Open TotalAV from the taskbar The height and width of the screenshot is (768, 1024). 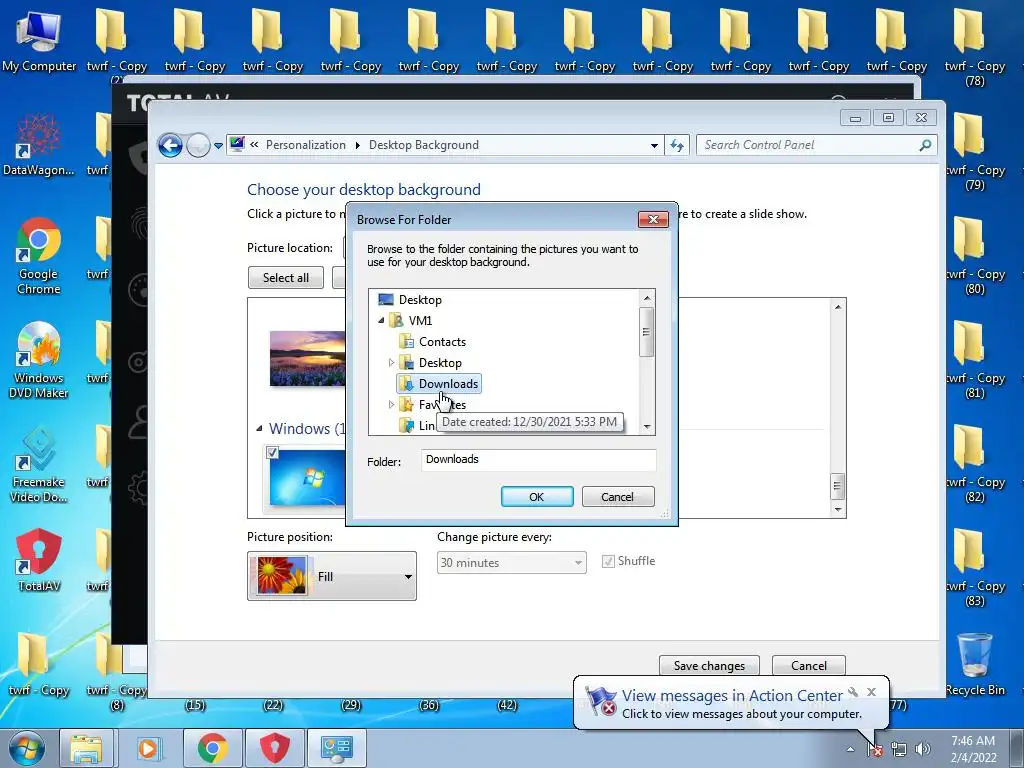(275, 748)
